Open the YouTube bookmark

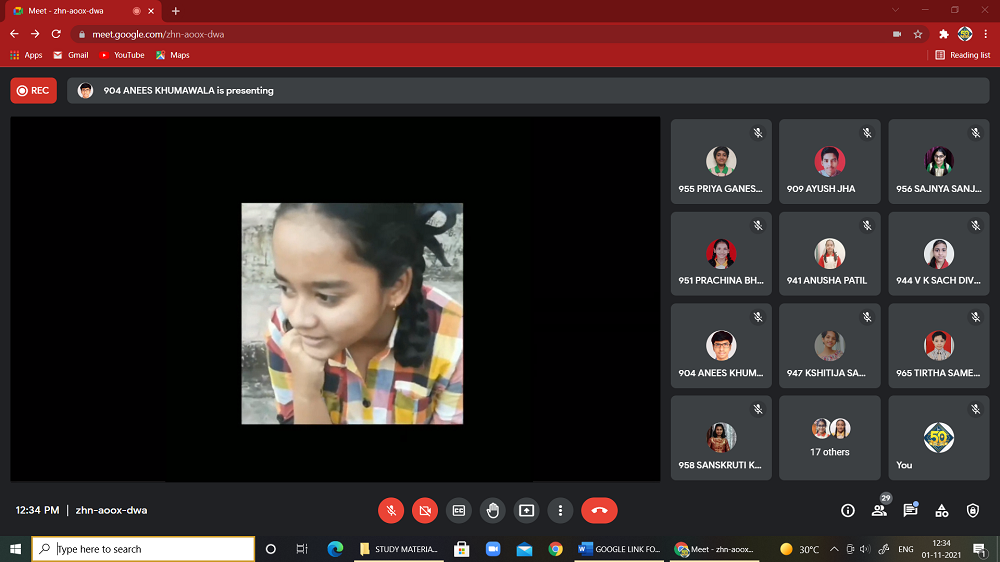click(x=122, y=55)
